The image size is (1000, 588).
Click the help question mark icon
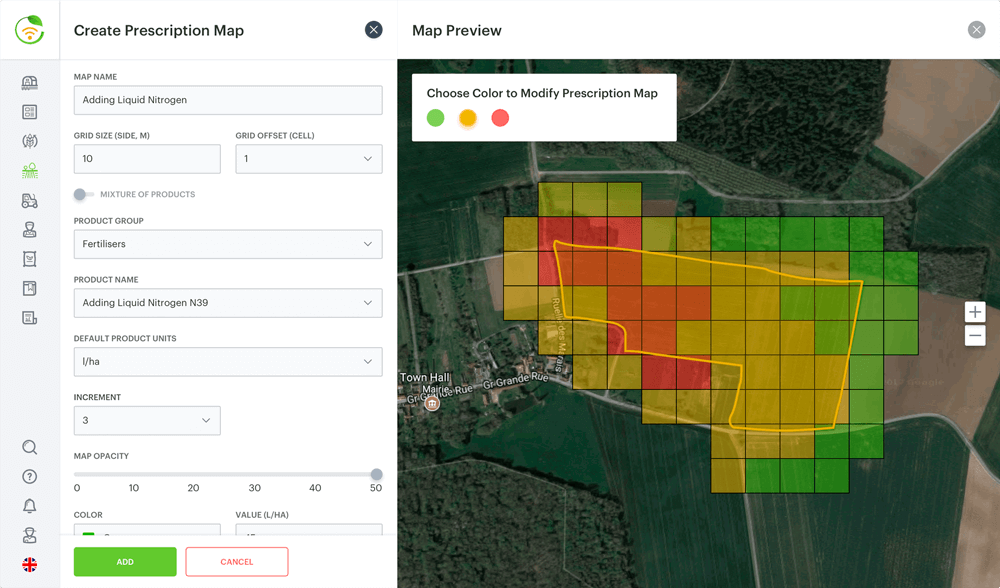30,477
